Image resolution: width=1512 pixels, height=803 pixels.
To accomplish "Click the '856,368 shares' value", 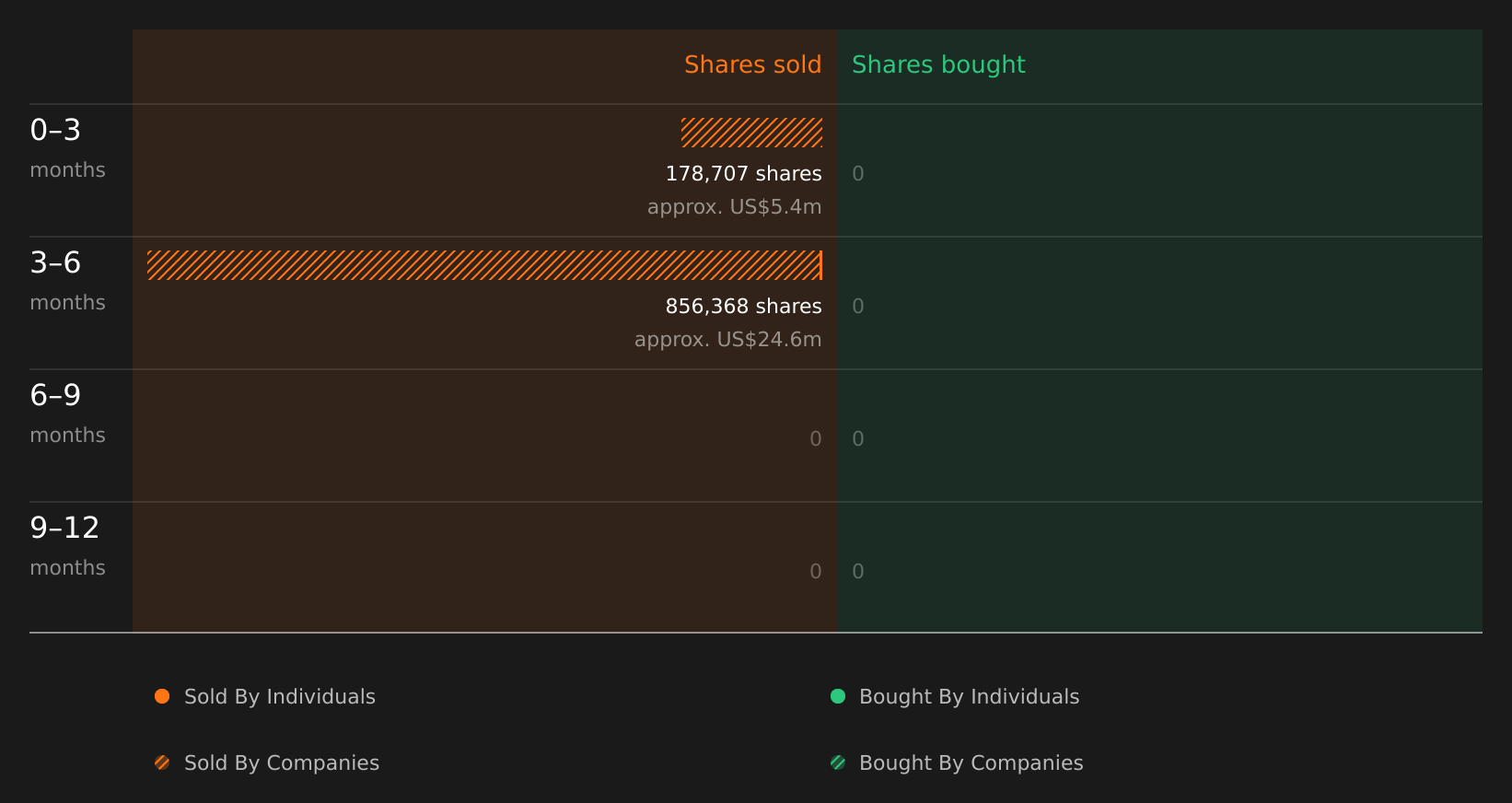I will pos(743,306).
